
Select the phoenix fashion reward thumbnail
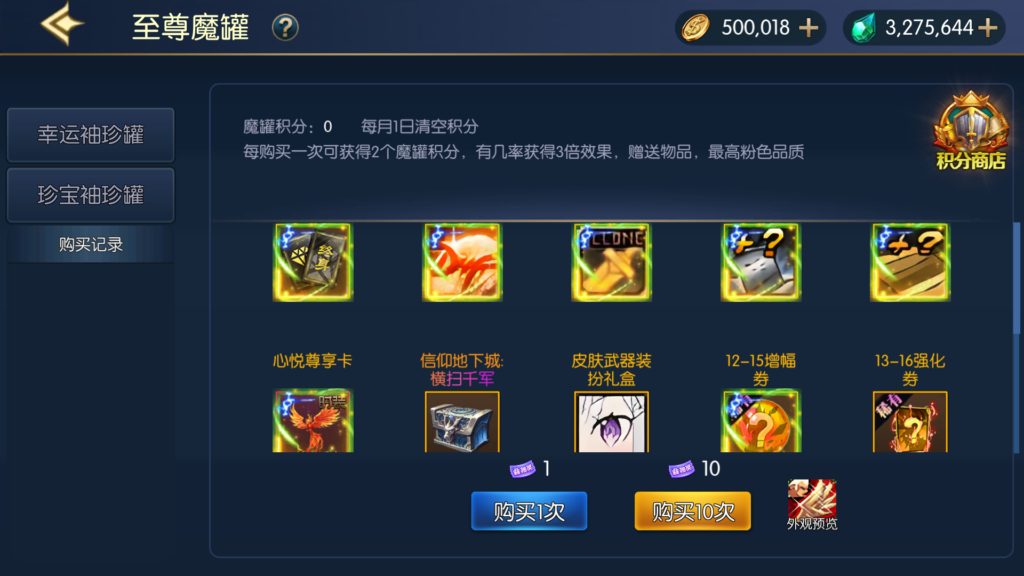tap(313, 421)
